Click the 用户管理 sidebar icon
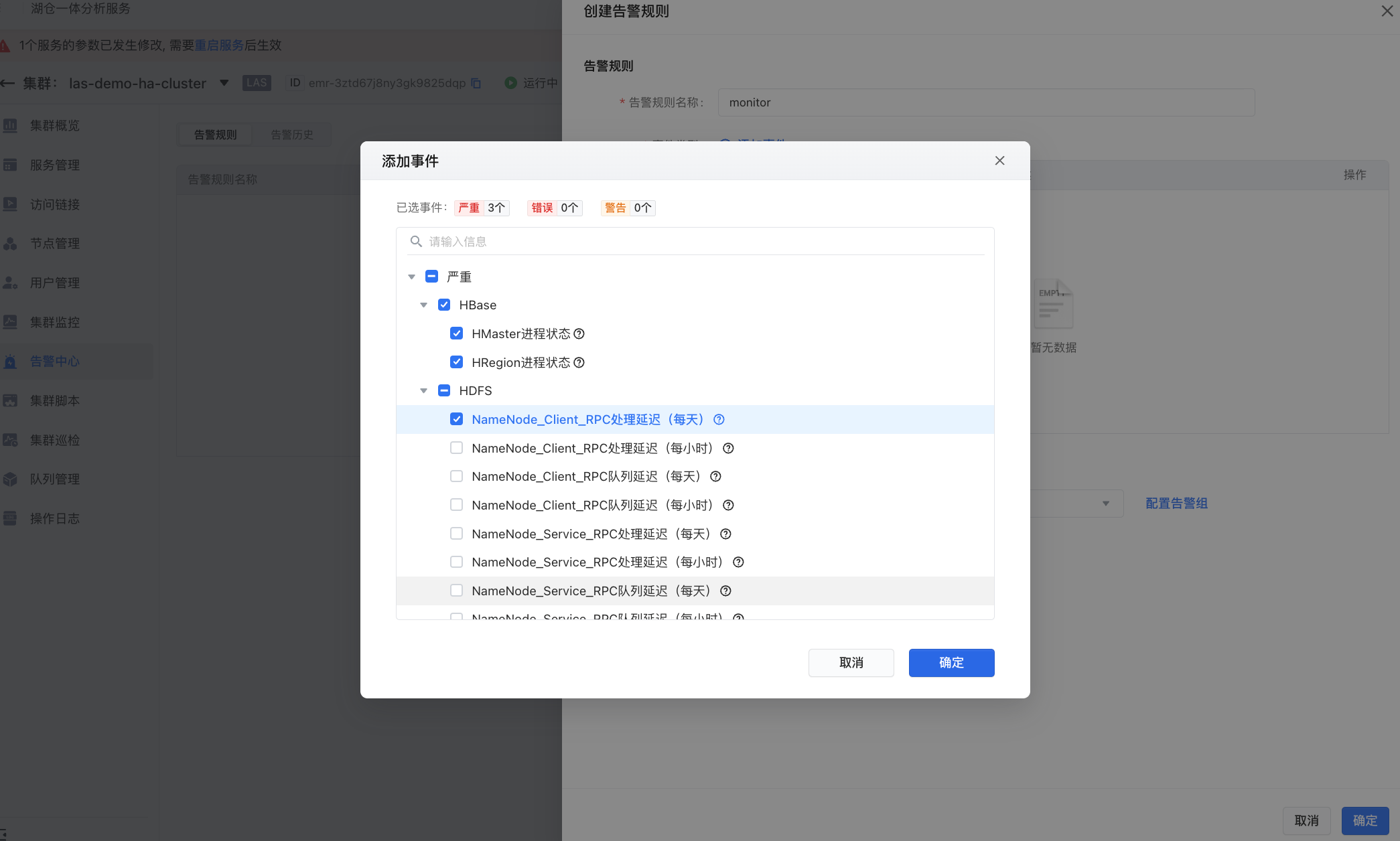The image size is (1400, 841). tap(10, 283)
